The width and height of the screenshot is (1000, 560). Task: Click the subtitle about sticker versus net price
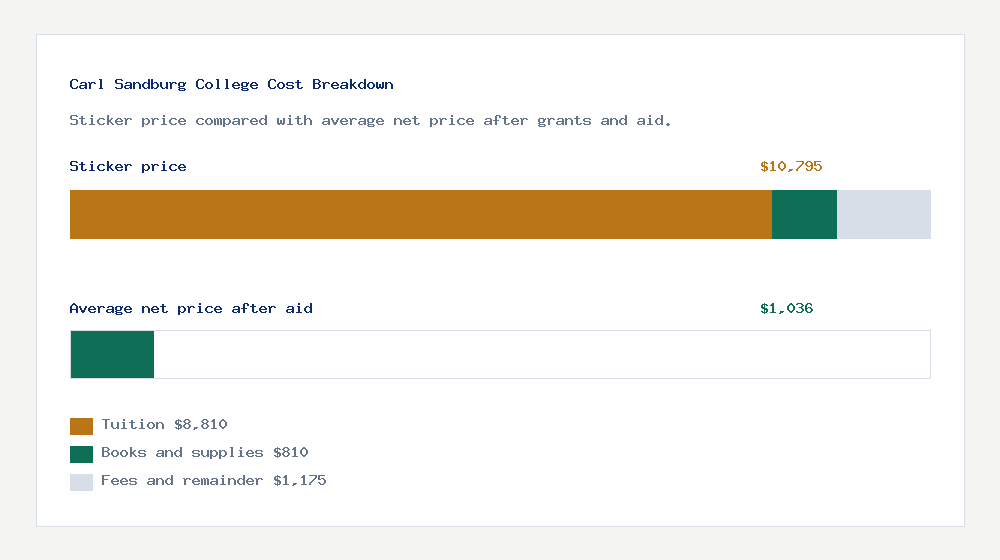click(x=370, y=121)
